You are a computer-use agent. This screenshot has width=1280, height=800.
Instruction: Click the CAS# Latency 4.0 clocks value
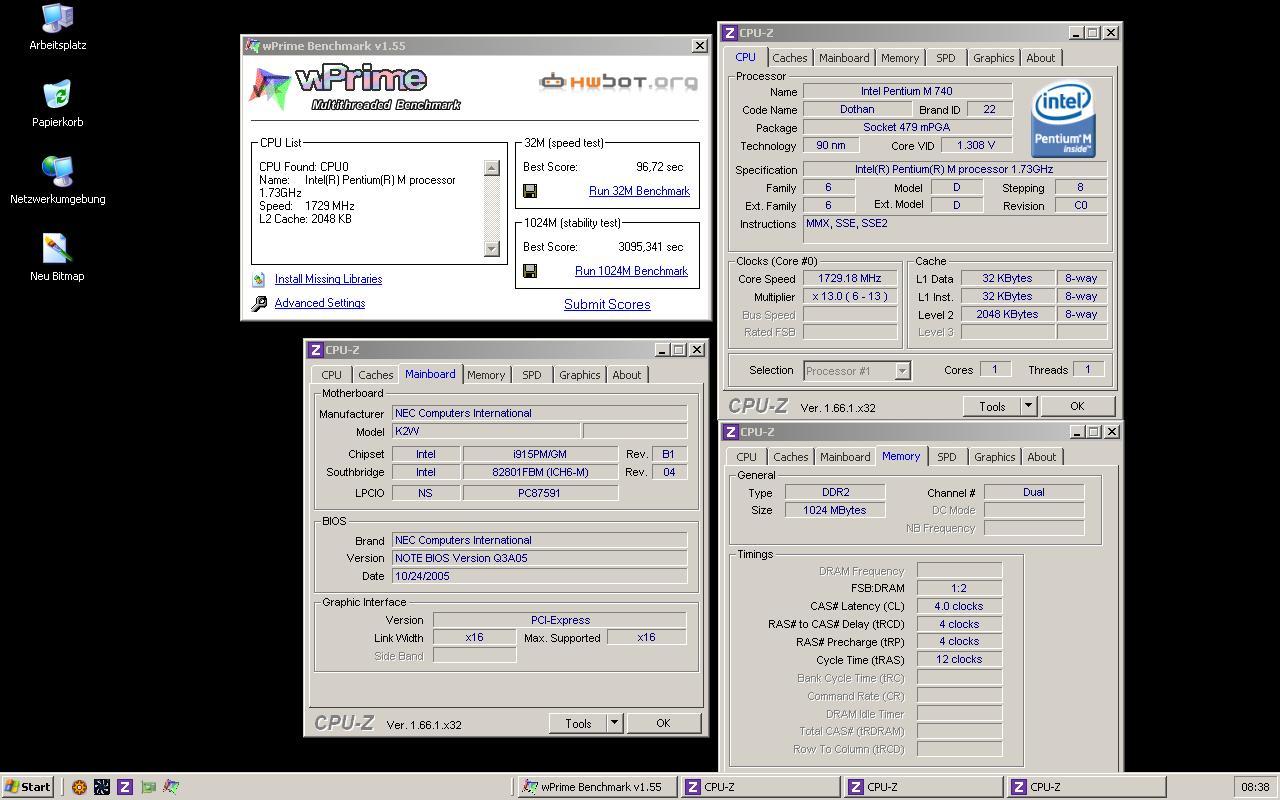[959, 606]
